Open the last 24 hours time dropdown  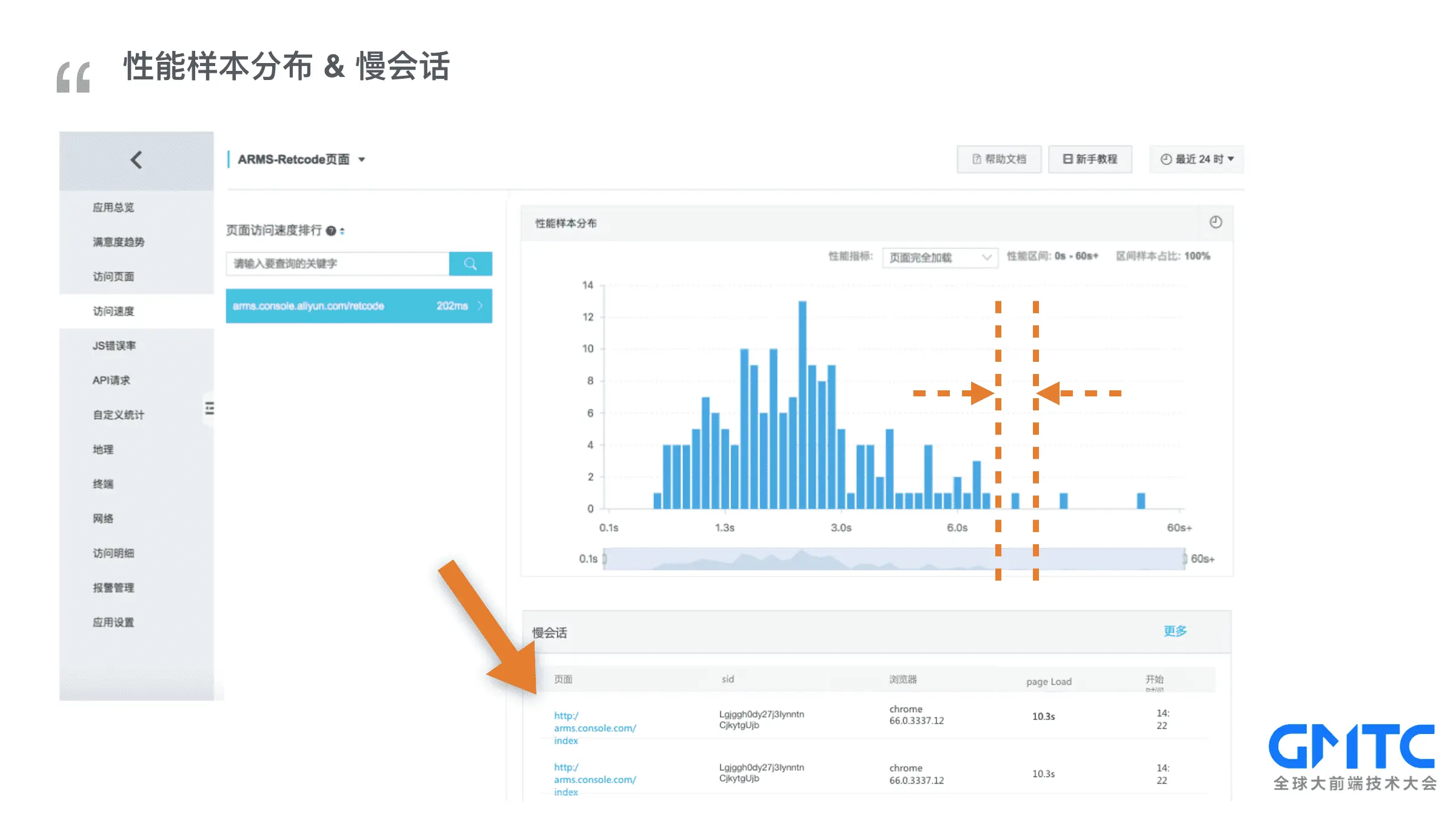(x=1197, y=159)
